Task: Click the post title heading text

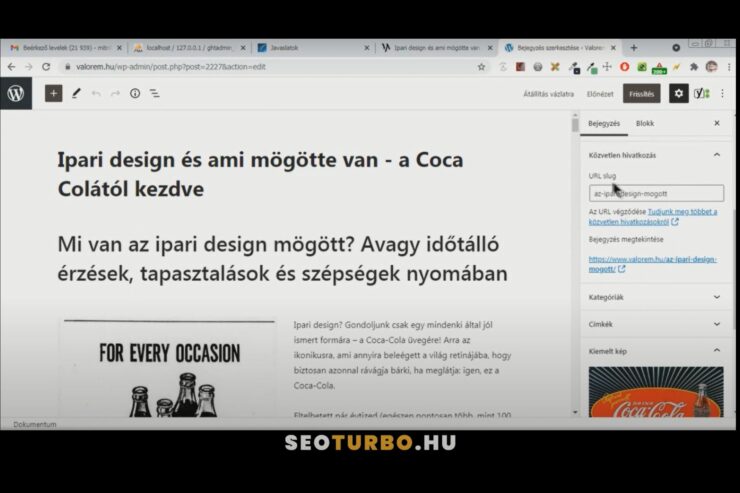Action: point(261,174)
